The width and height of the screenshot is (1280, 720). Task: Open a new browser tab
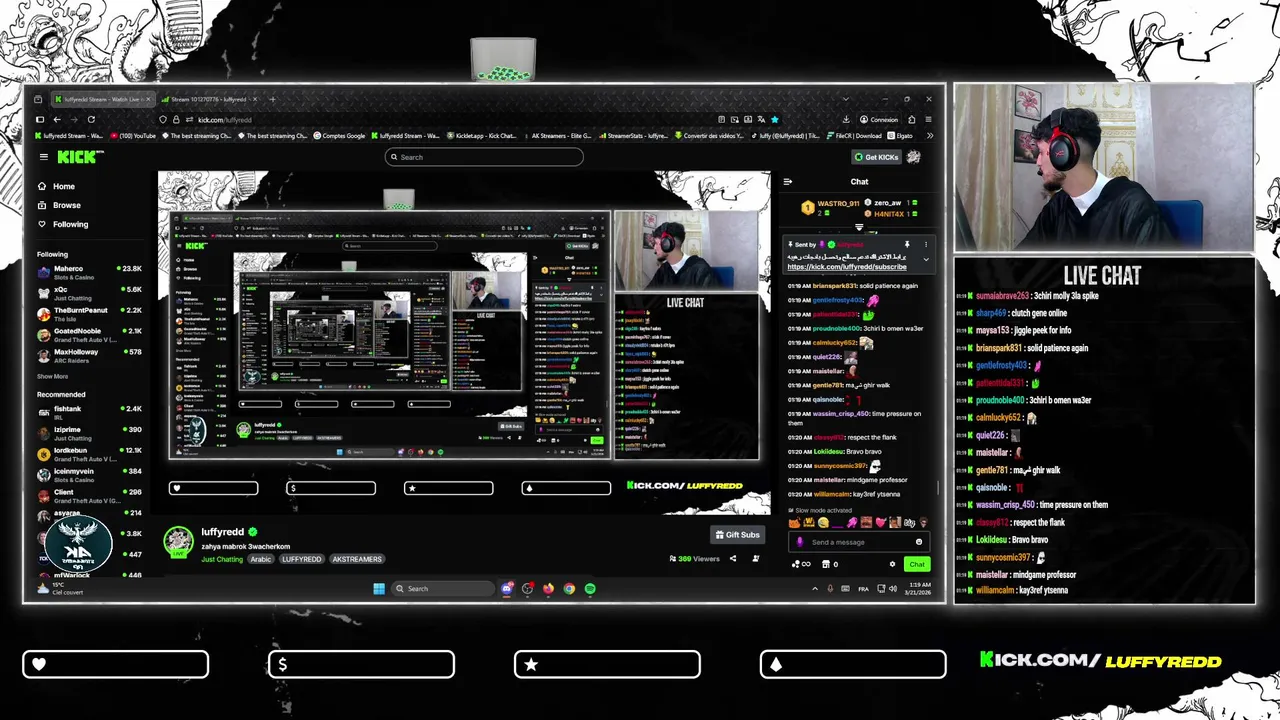point(272,99)
